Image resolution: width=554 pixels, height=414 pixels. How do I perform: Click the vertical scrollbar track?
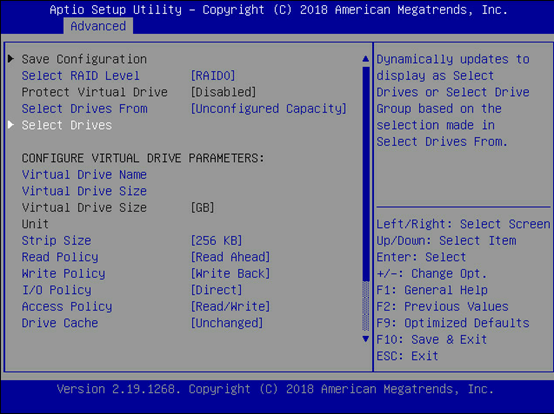[x=366, y=199]
